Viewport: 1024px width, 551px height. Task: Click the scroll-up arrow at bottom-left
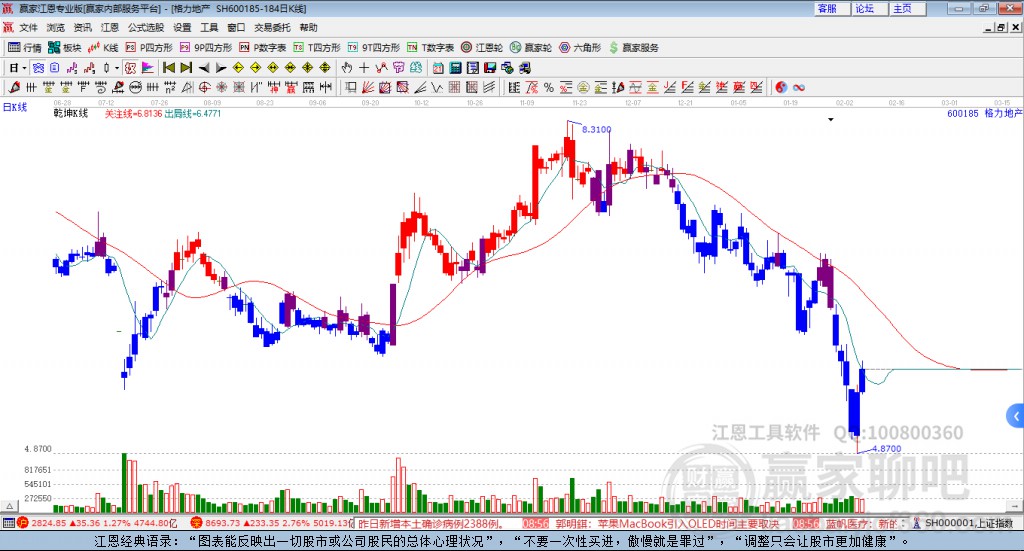pyautogui.click(x=9, y=506)
